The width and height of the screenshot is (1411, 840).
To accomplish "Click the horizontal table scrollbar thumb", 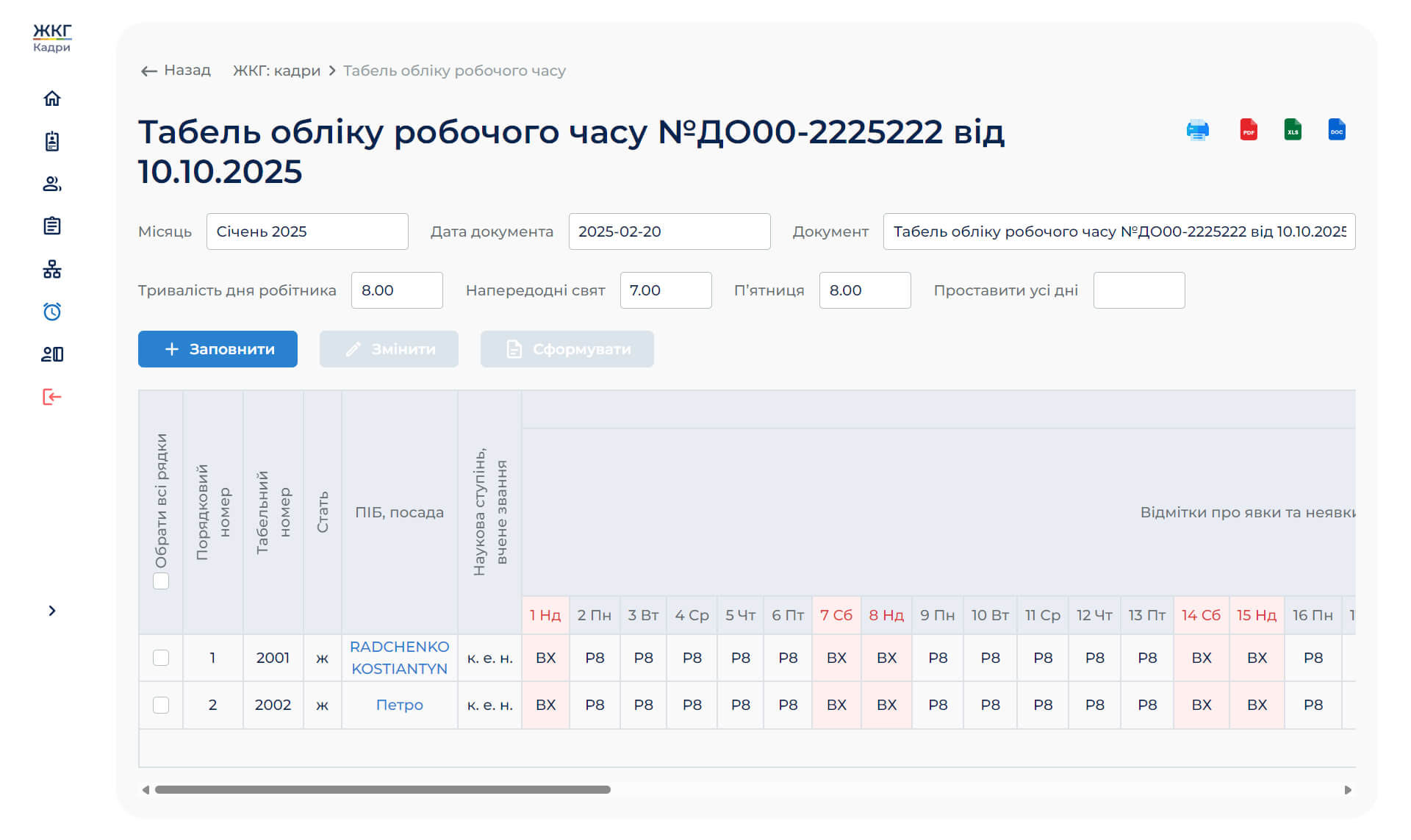I will (382, 789).
